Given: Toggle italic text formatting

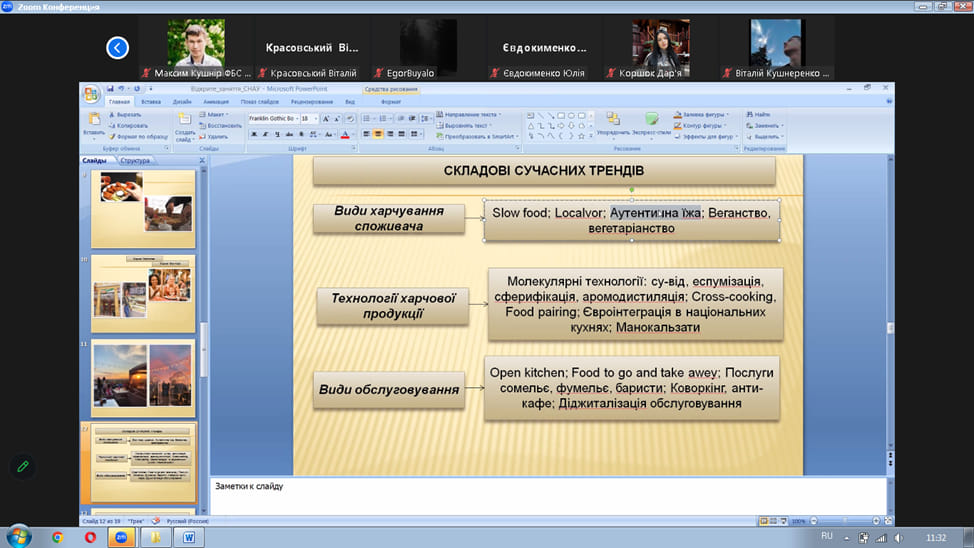Looking at the screenshot, I should click(266, 134).
